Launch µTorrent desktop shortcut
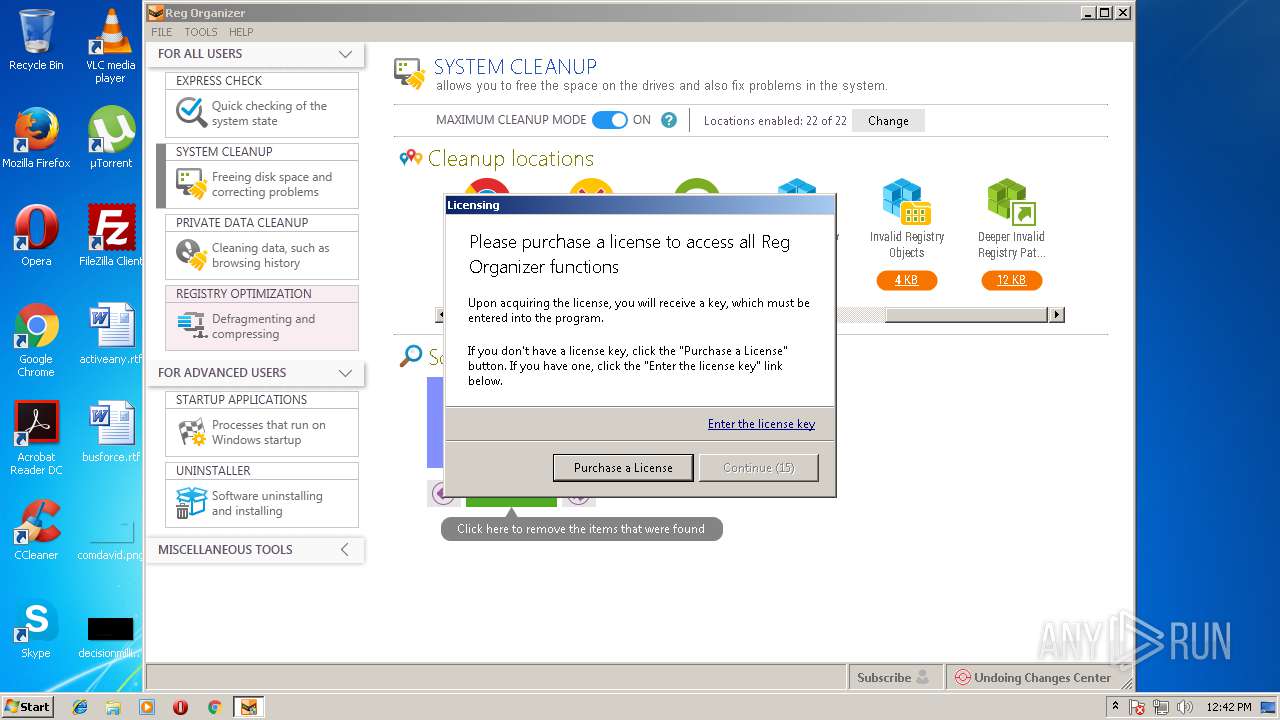Viewport: 1280px width, 720px height. click(x=110, y=137)
